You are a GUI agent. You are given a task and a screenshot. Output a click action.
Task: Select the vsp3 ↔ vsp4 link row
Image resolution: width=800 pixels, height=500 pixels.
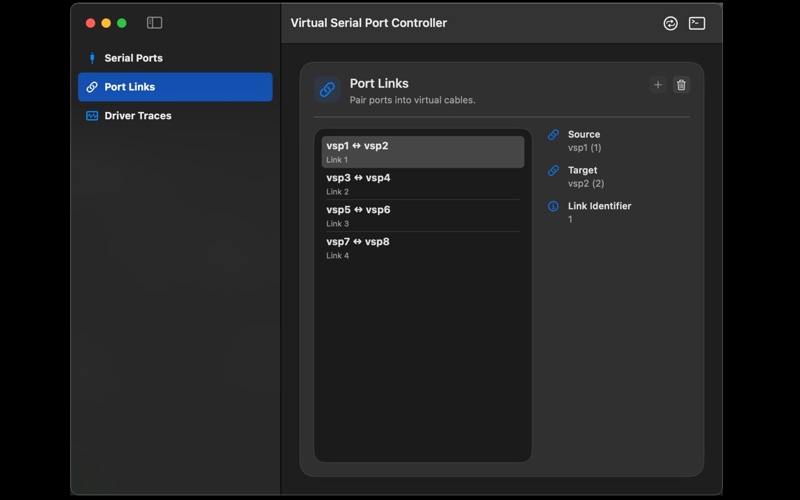pyautogui.click(x=422, y=184)
